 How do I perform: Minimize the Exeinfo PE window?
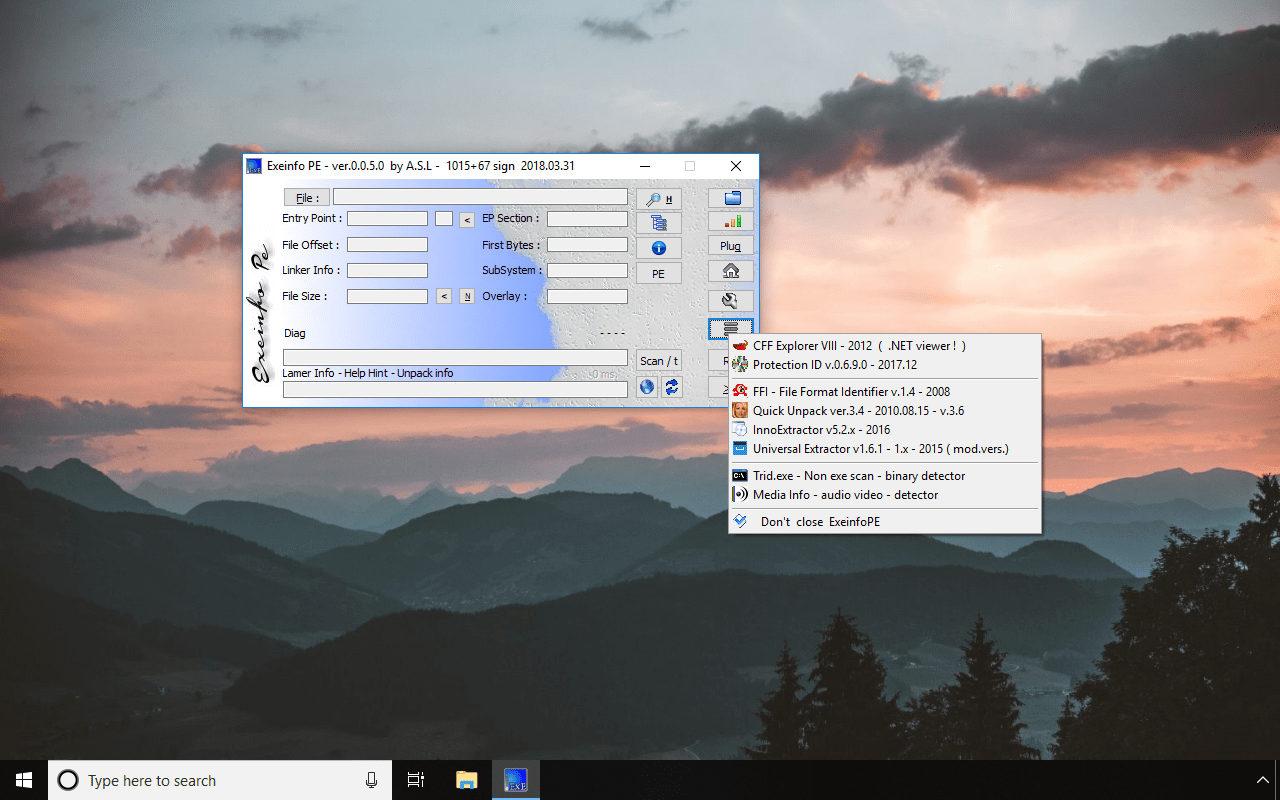tap(645, 166)
